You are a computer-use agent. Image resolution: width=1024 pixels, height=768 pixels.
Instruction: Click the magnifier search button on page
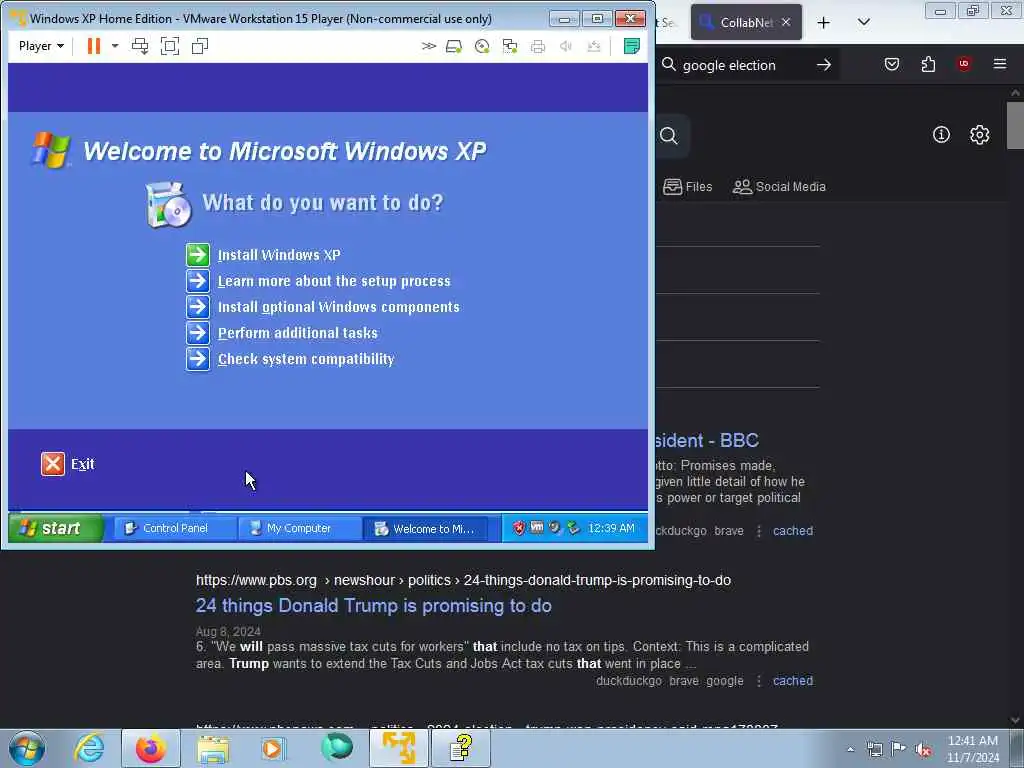[669, 135]
